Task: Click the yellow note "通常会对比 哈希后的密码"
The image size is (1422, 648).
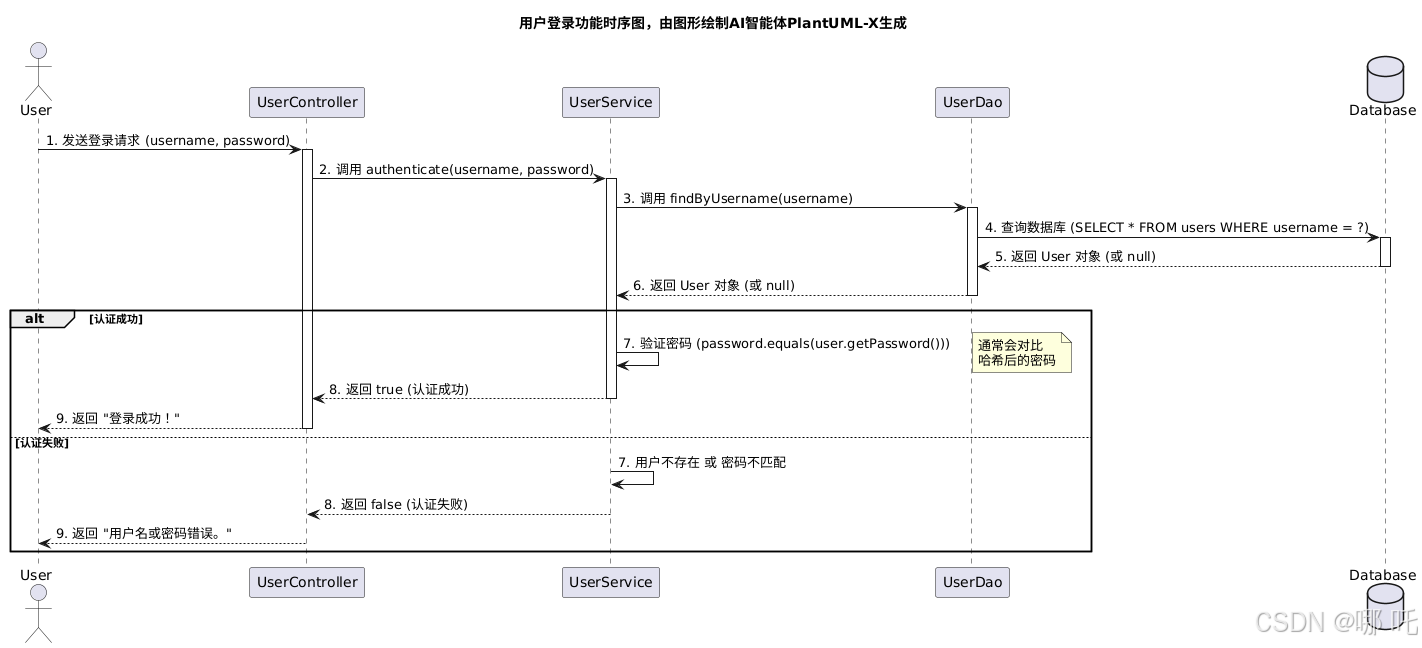Action: pyautogui.click(x=1021, y=353)
